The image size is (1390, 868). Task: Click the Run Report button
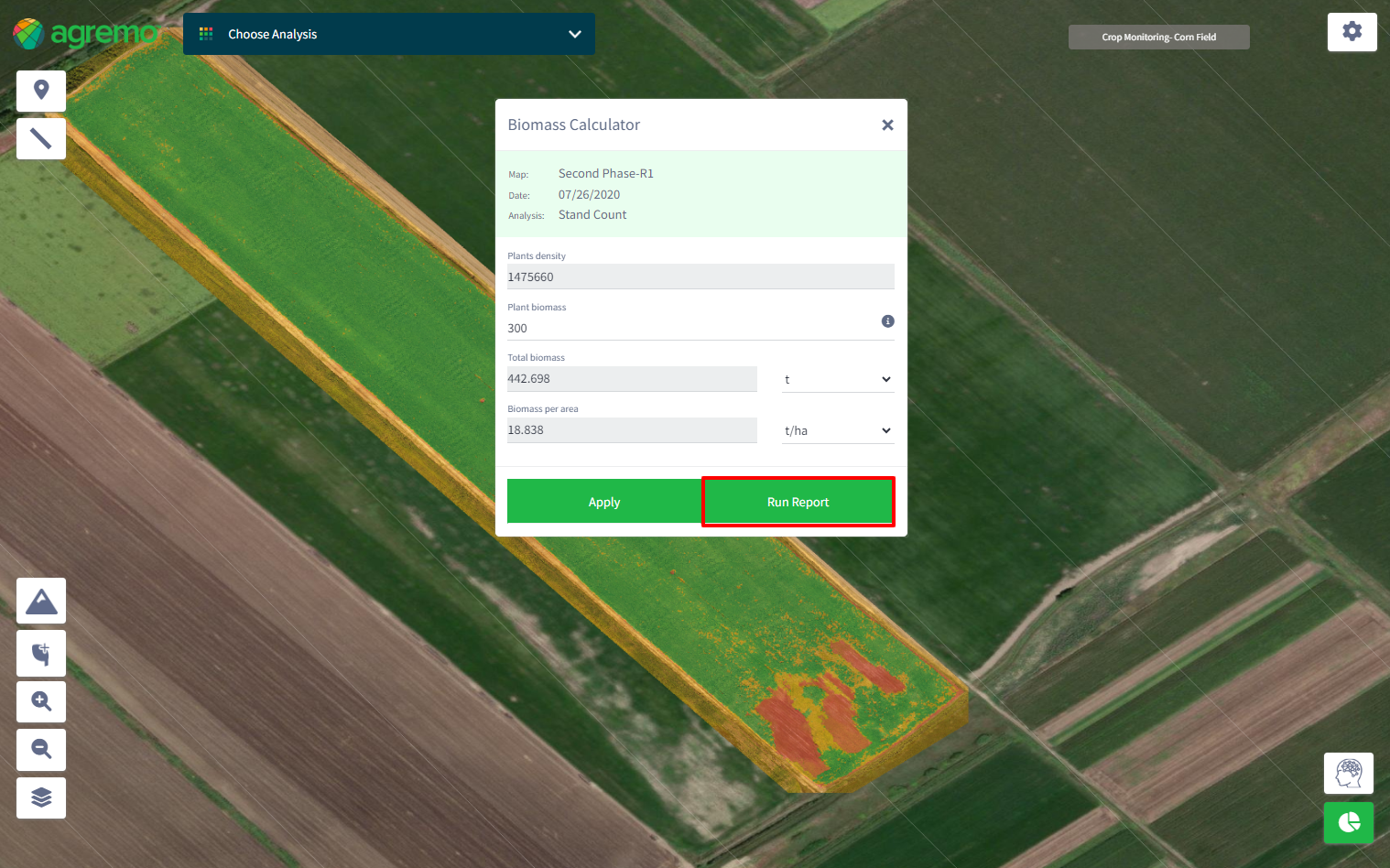(798, 502)
